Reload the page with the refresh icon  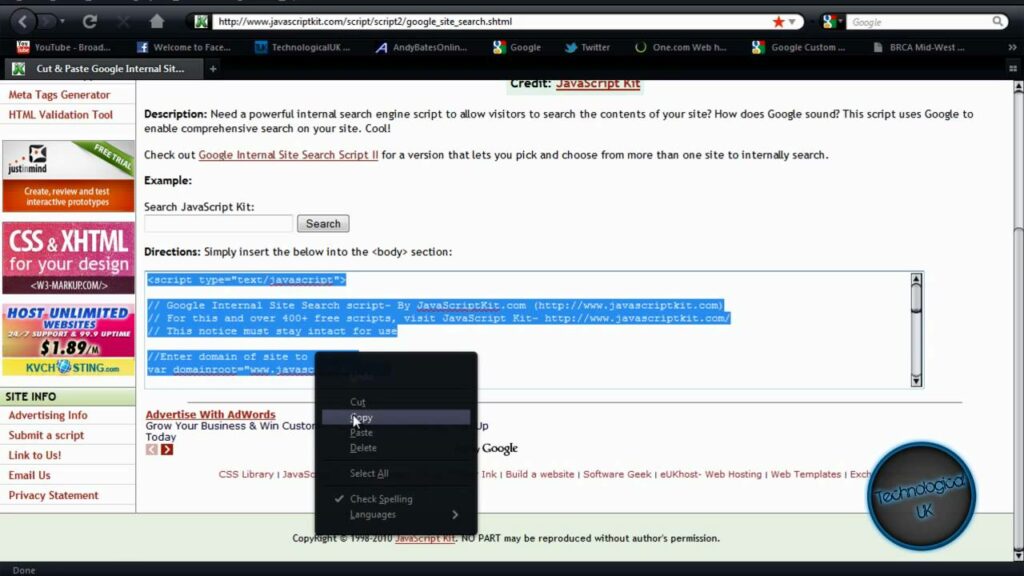click(89, 22)
